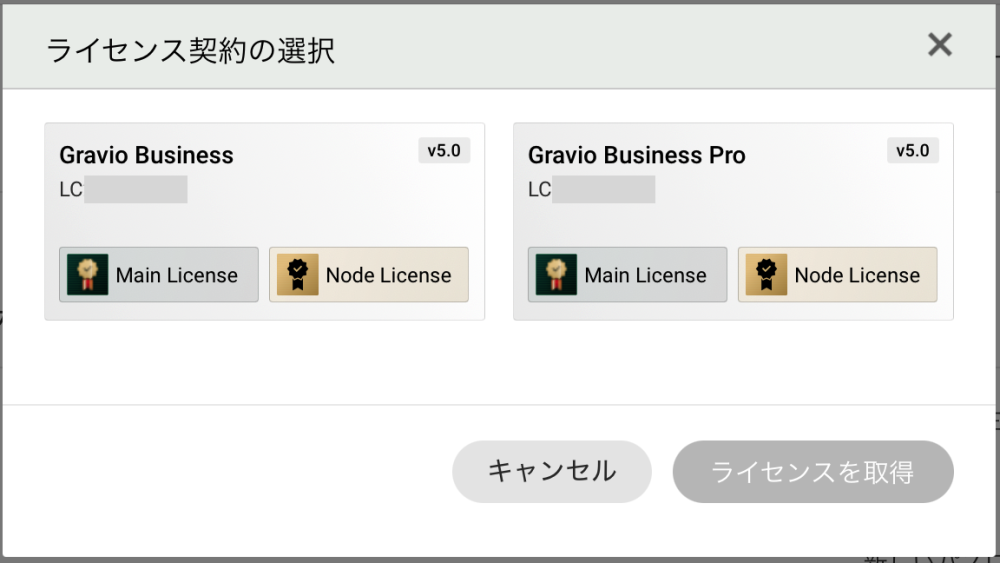The width and height of the screenshot is (1000, 563).
Task: Click the v5.0 badge on Gravio Business Pro card
Action: (913, 150)
